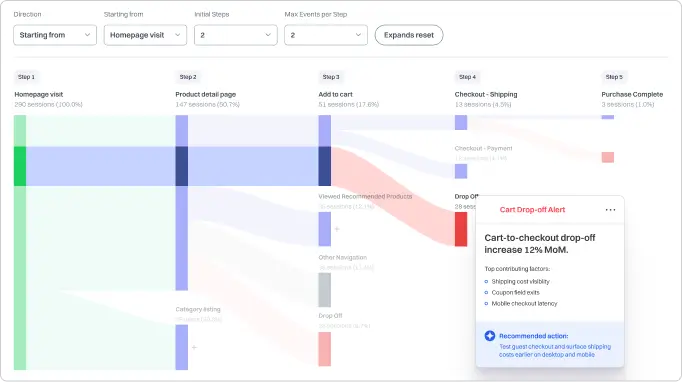
Task: Click the Mobile checkout latency factor
Action: (x=524, y=303)
